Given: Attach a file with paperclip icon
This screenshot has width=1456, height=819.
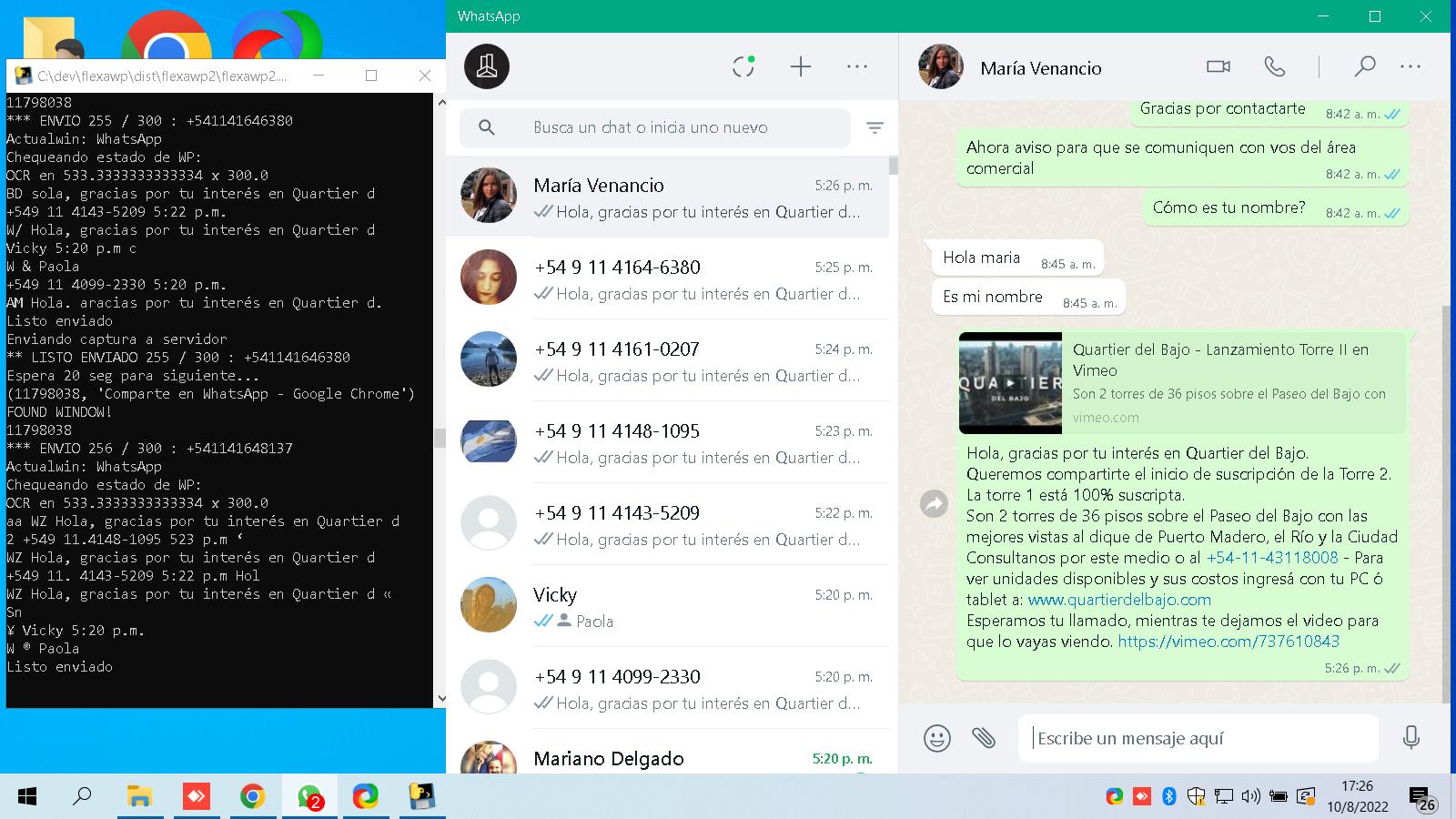Looking at the screenshot, I should point(984,737).
